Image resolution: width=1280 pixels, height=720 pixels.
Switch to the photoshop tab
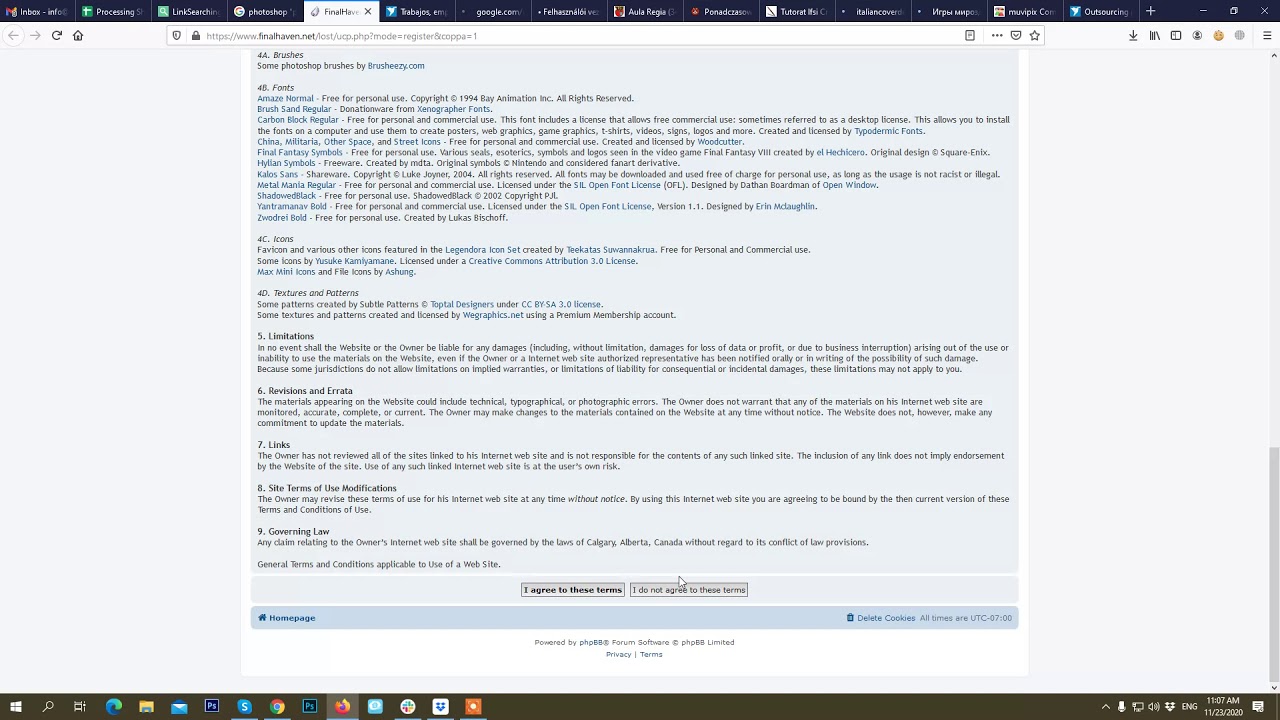click(264, 13)
